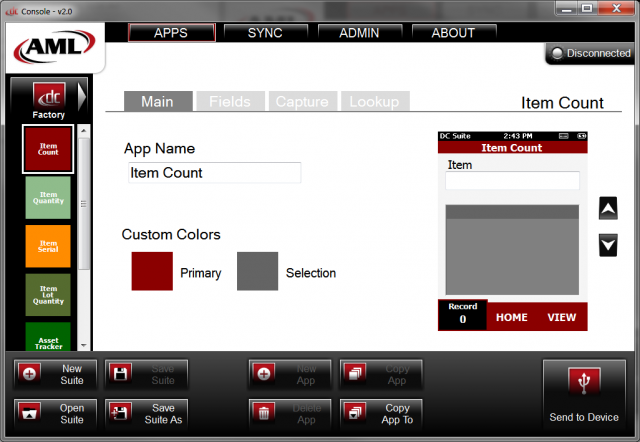Click the app list scrollbar up arrow
The height and width of the screenshot is (442, 640).
pos(84,131)
